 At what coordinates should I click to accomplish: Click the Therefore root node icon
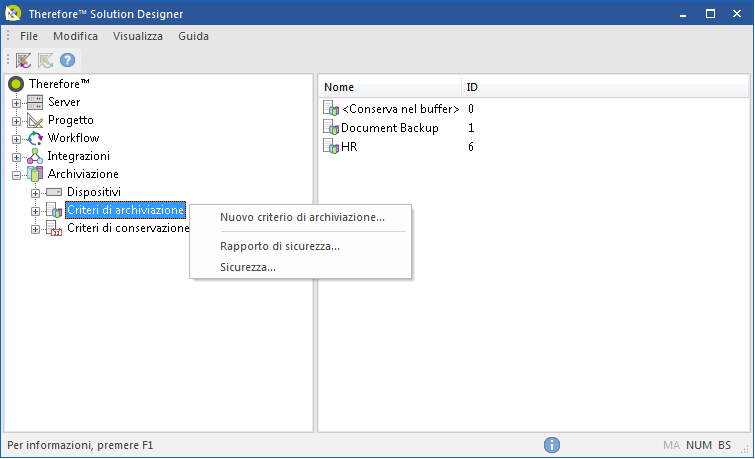point(16,84)
